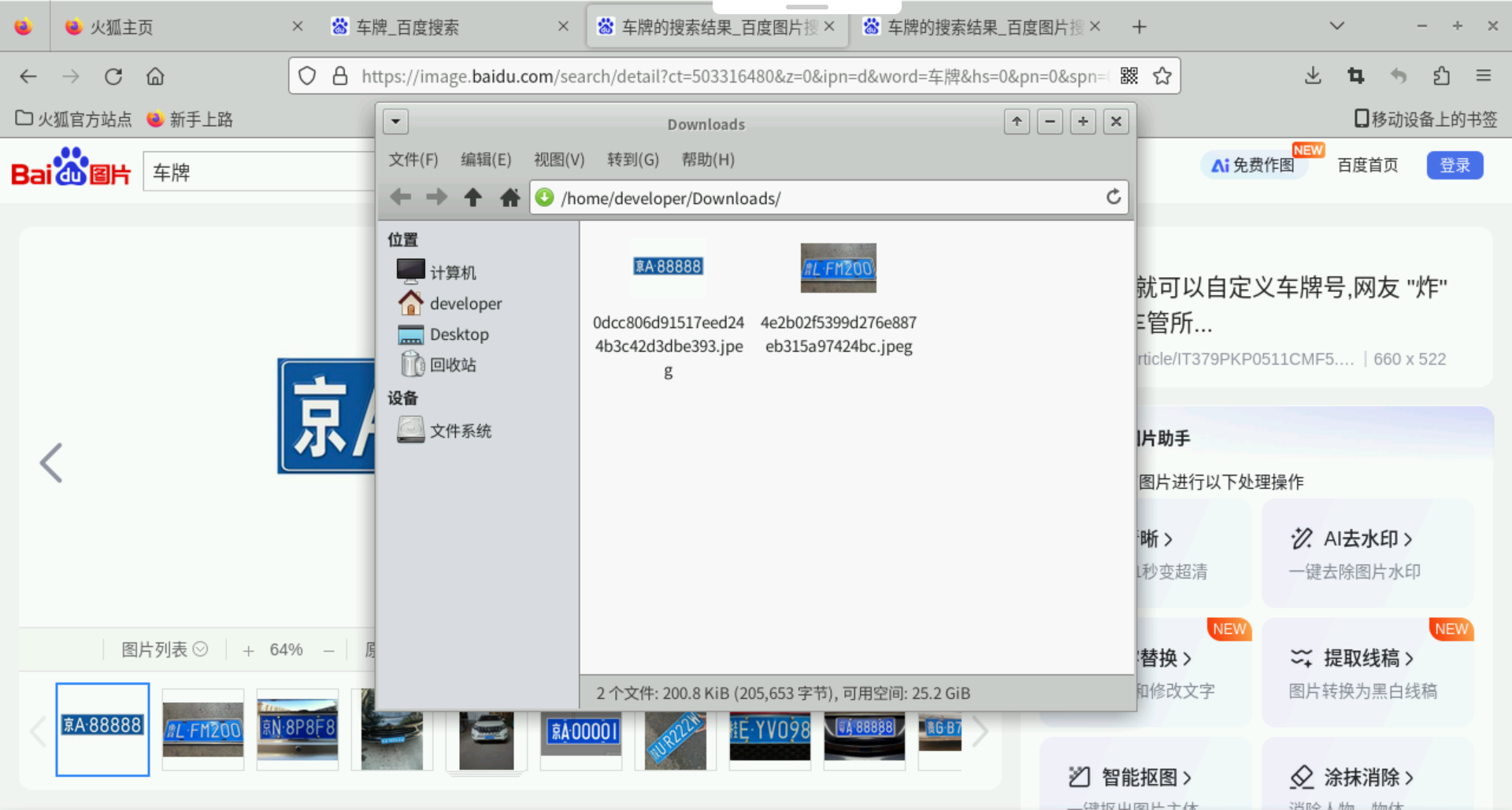Refresh the Downloads folder view
Viewport: 1512px width, 810px height.
pos(1113,198)
